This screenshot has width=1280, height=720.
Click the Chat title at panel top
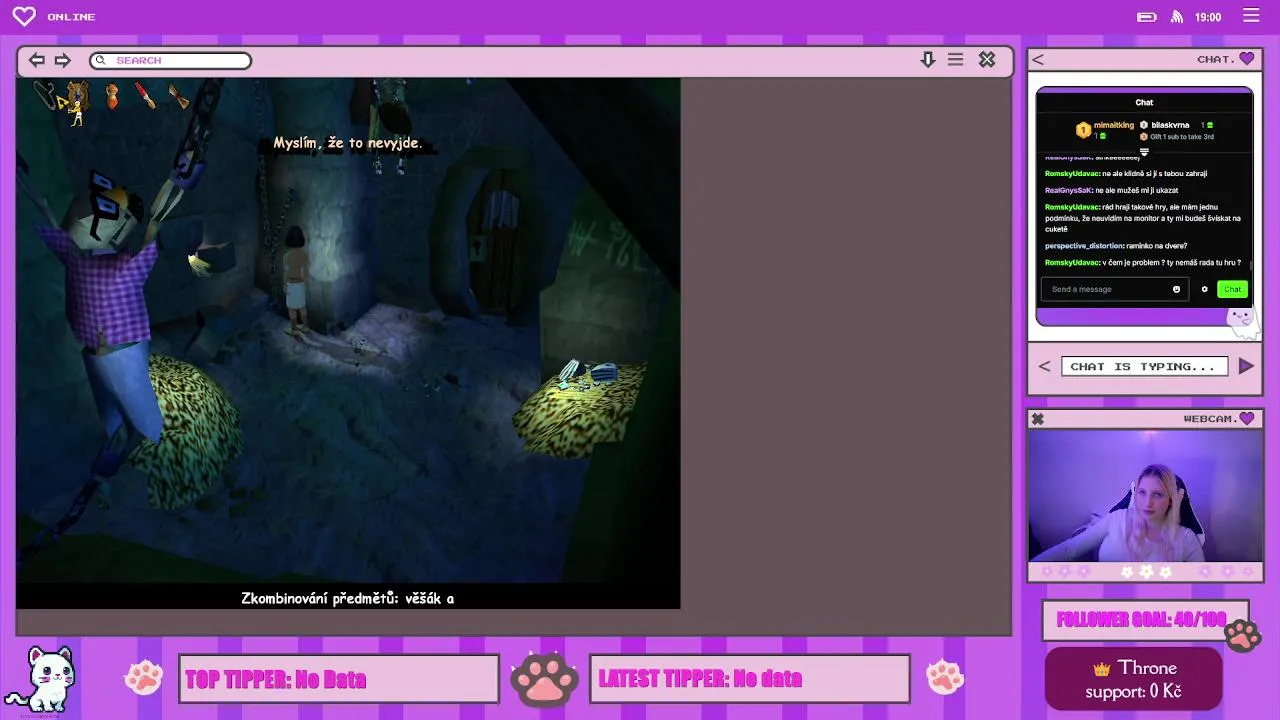pos(1144,102)
